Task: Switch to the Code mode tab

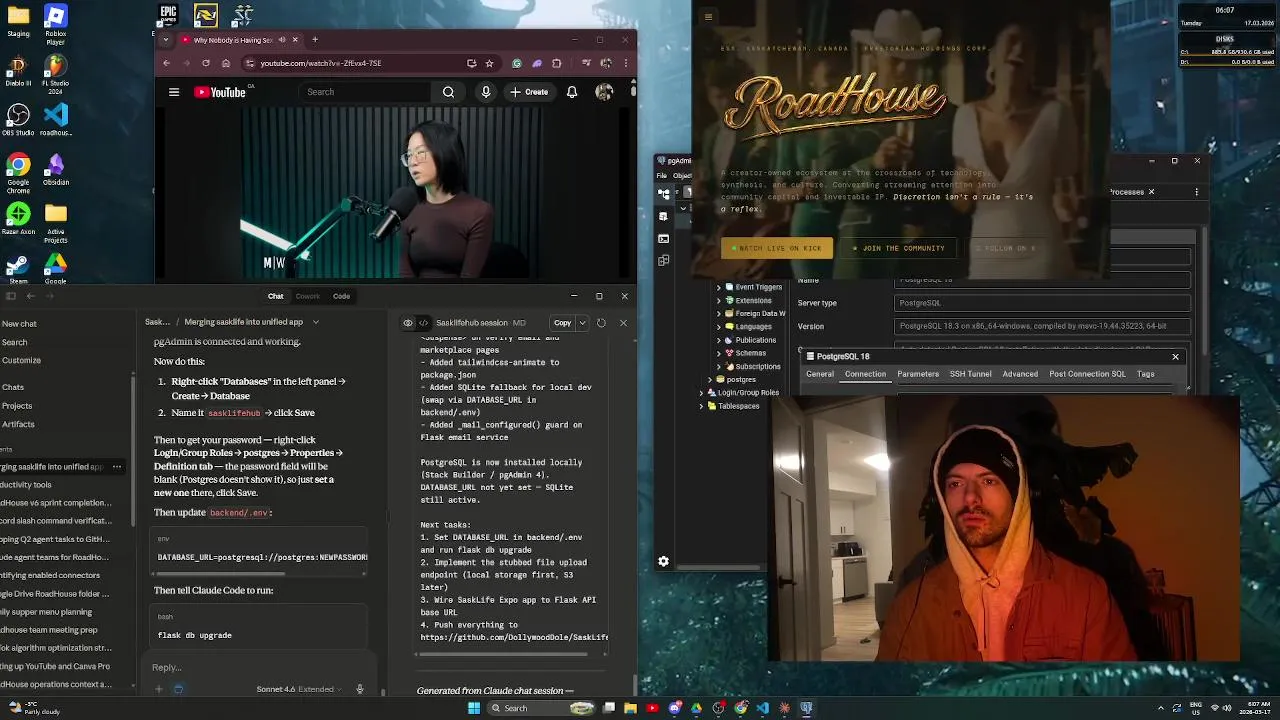Action: tap(341, 296)
